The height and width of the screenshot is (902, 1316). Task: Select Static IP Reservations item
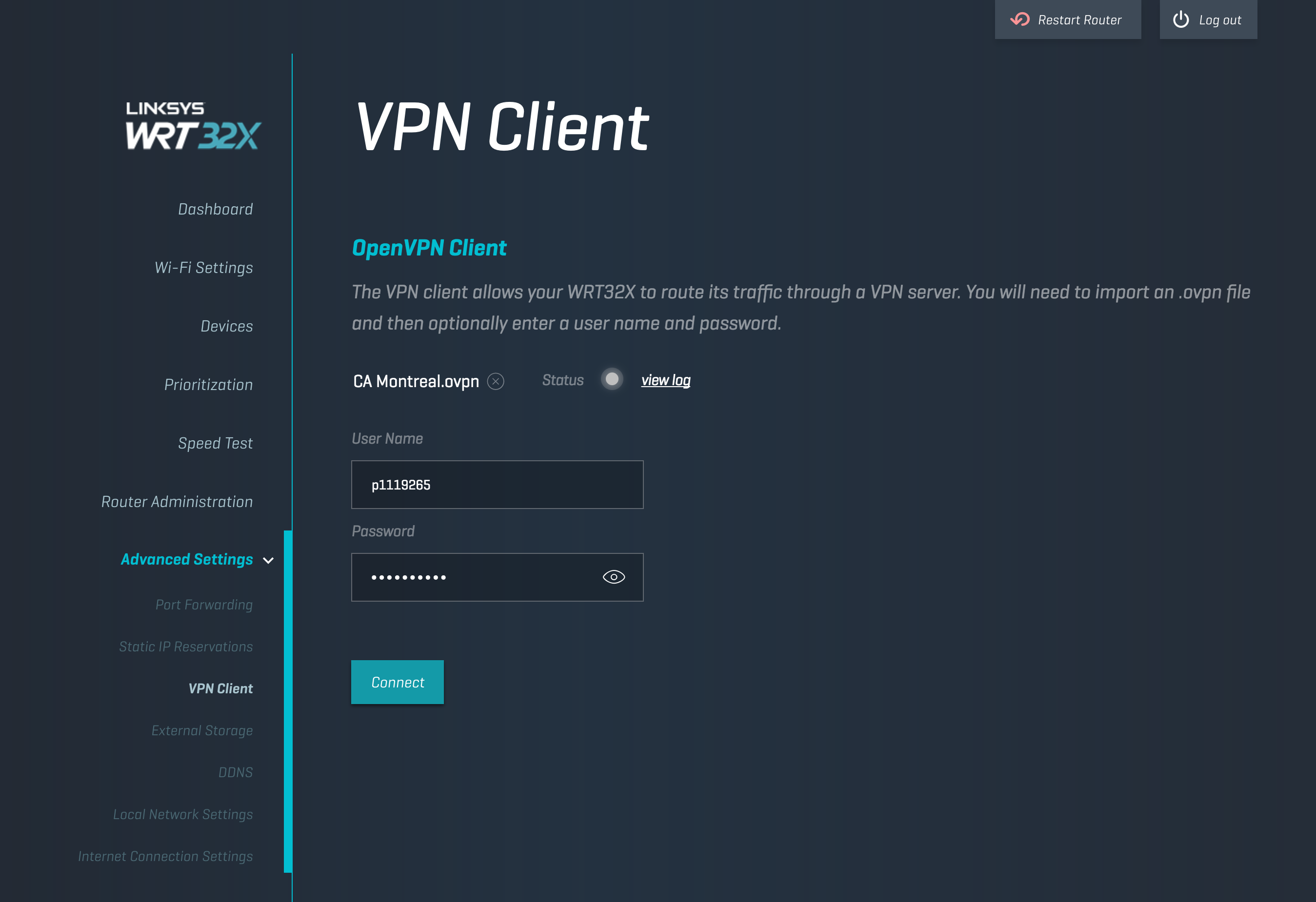[x=186, y=647]
